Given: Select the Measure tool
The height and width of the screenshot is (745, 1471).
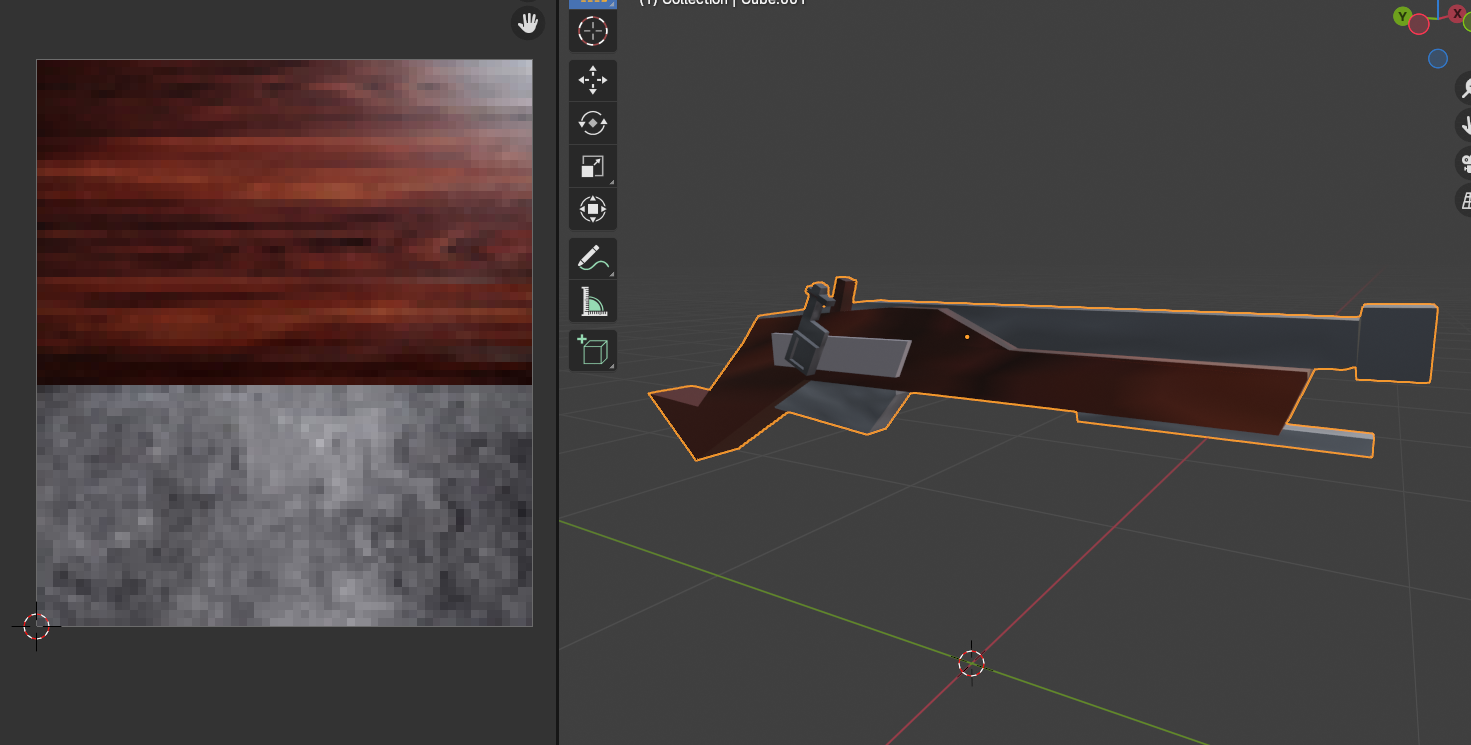Looking at the screenshot, I should point(593,301).
